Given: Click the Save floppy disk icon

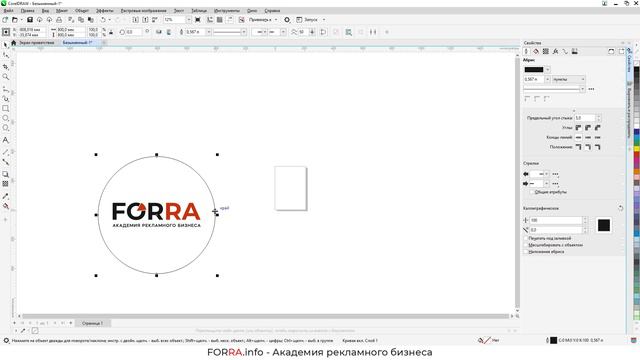Looking at the screenshot, I should click(30, 20).
